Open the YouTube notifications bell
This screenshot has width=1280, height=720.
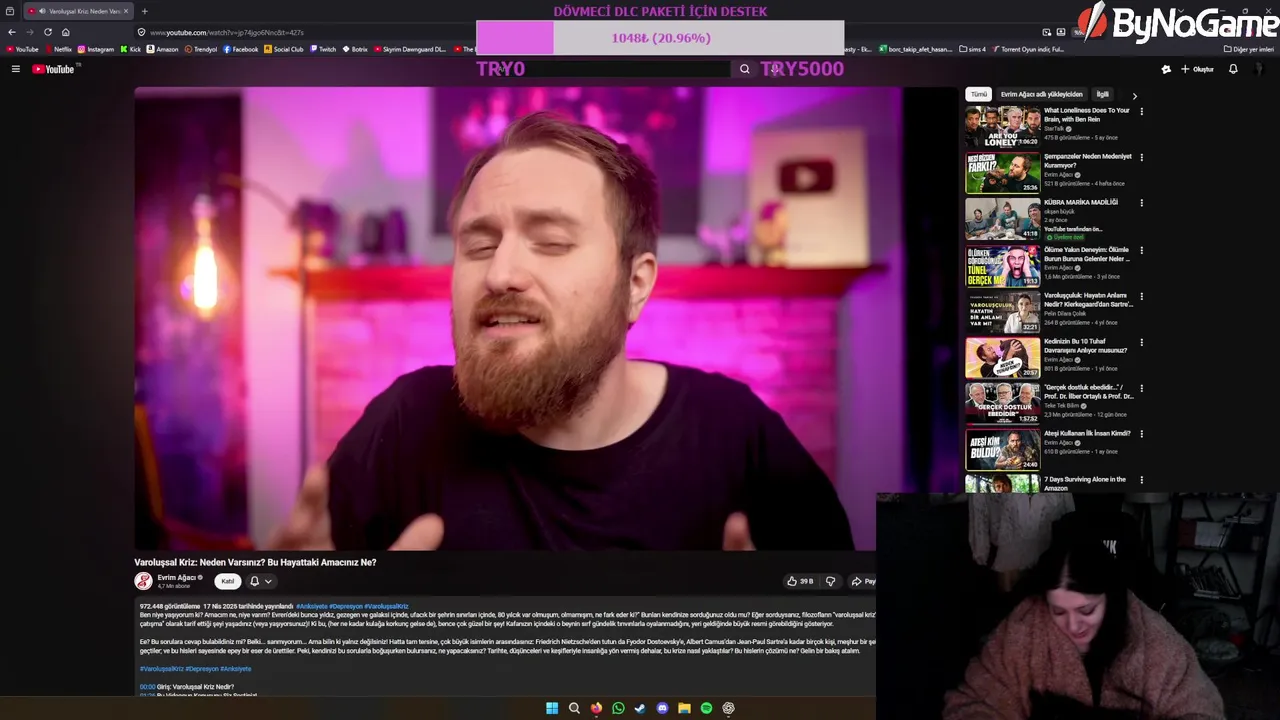coord(1233,69)
